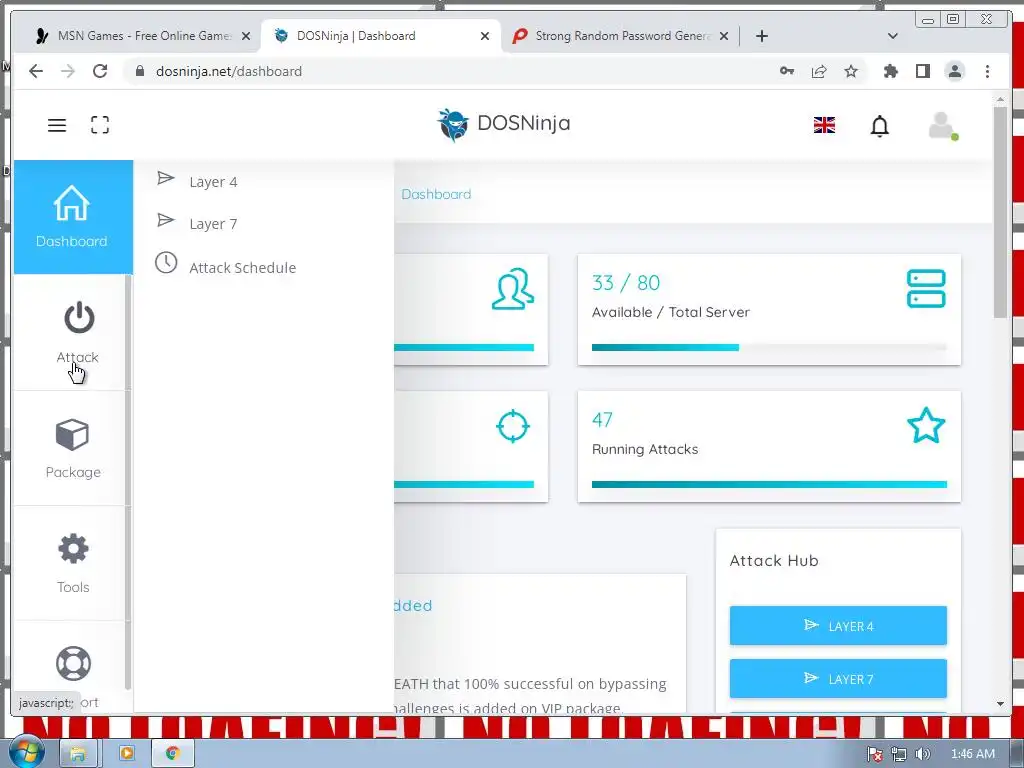This screenshot has width=1024, height=768.
Task: Open the notifications bell
Action: 880,125
